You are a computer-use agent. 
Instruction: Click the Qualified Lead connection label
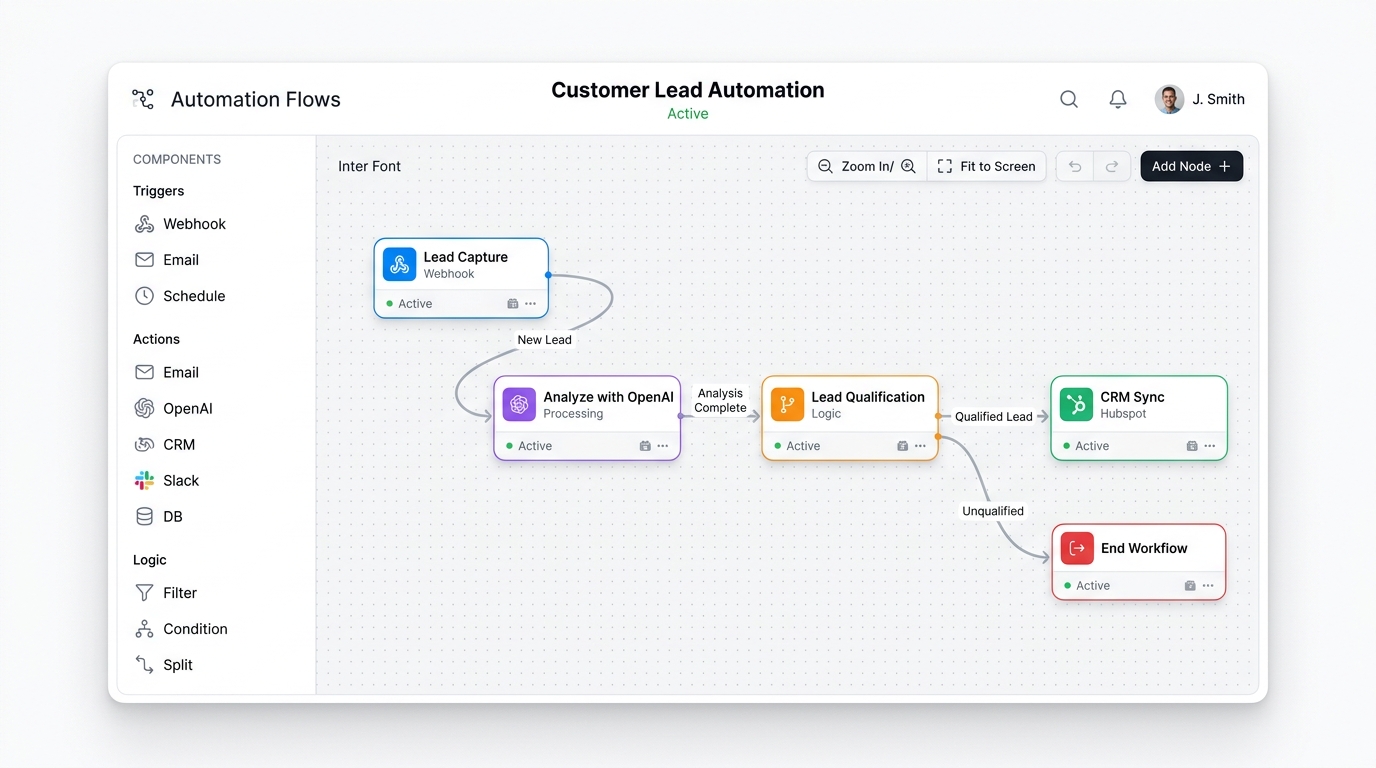pos(993,417)
